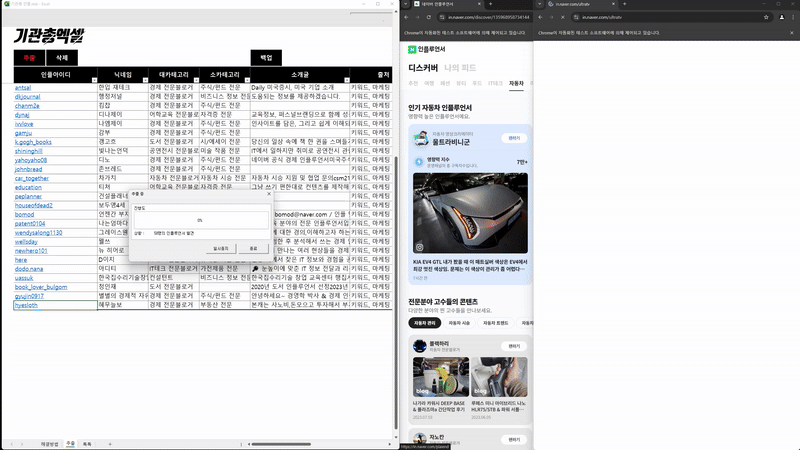This screenshot has width=800, height=450.
Task: Select the 자동차 트렌드 filter chip
Action: pos(495,323)
